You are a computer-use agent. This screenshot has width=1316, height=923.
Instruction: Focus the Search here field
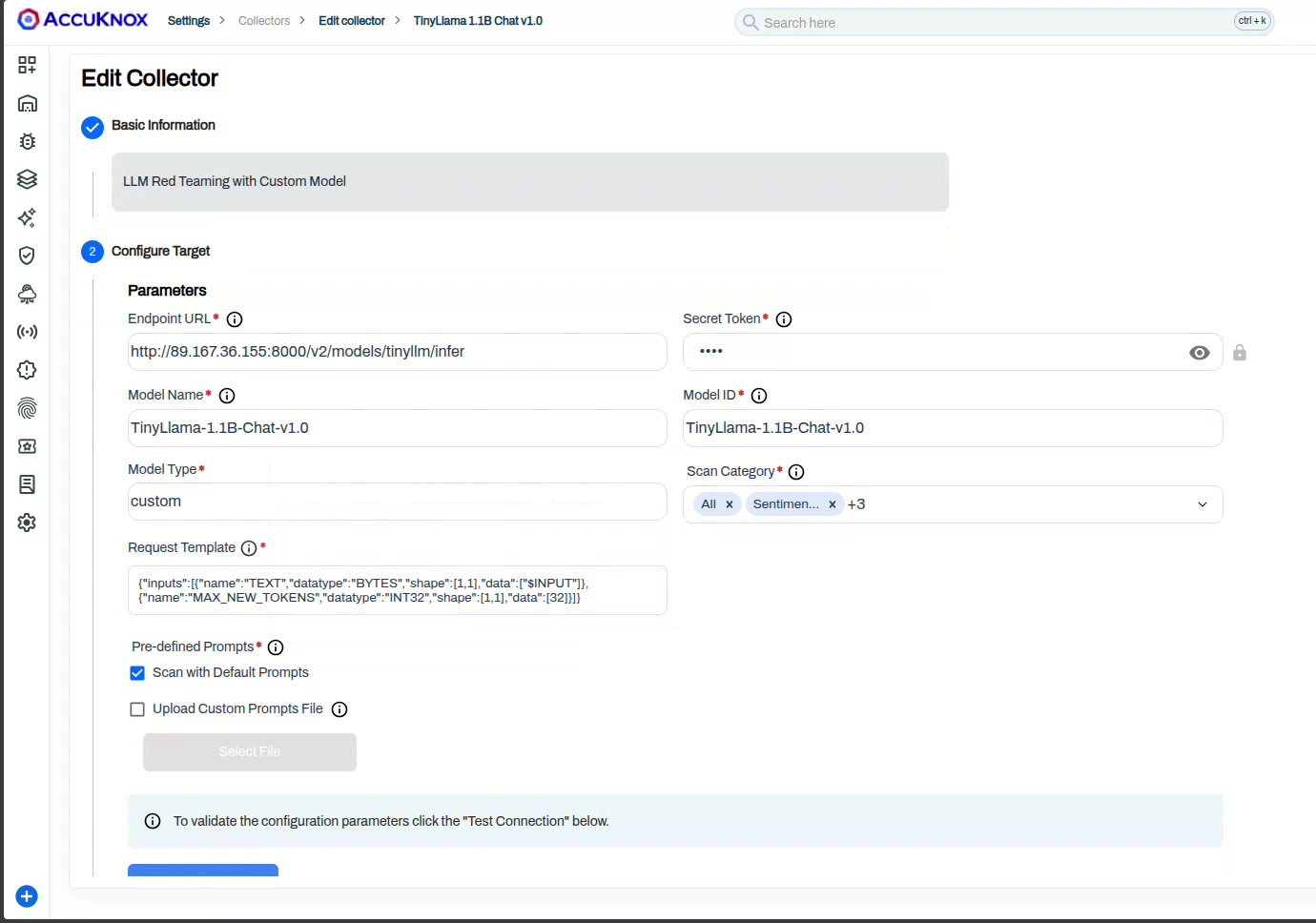[1004, 22]
